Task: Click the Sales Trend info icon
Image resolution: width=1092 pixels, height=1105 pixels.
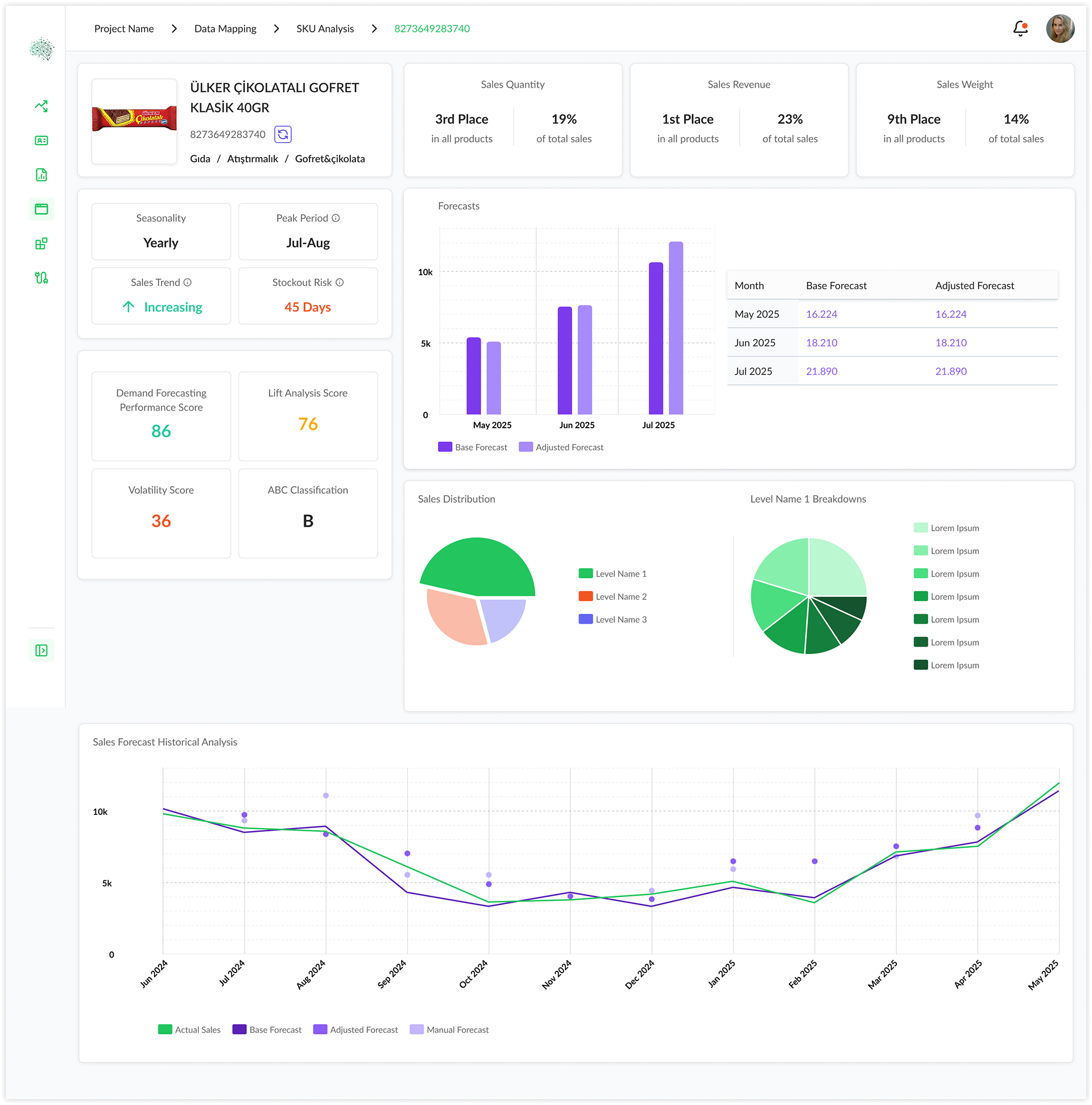Action: [x=188, y=283]
